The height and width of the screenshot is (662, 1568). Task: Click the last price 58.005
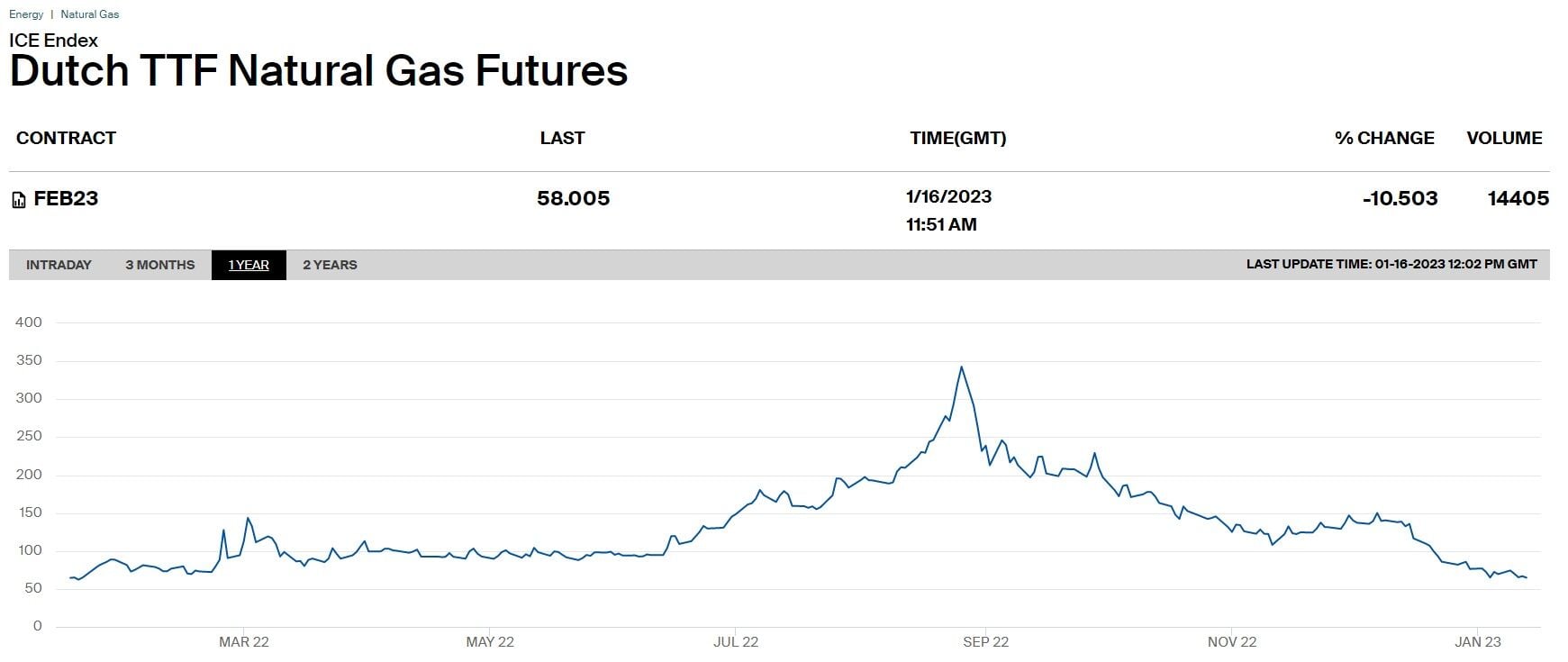[573, 198]
